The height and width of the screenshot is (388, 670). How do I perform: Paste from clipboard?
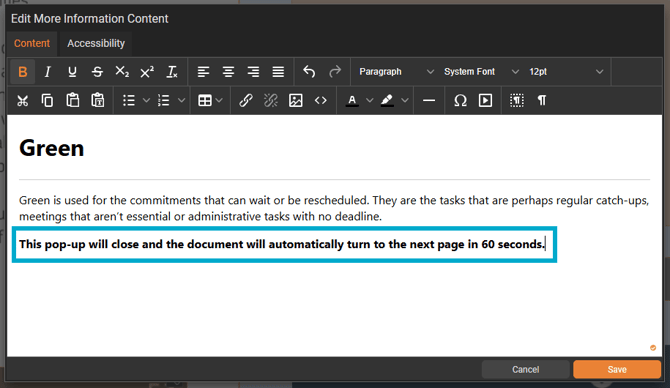click(73, 101)
